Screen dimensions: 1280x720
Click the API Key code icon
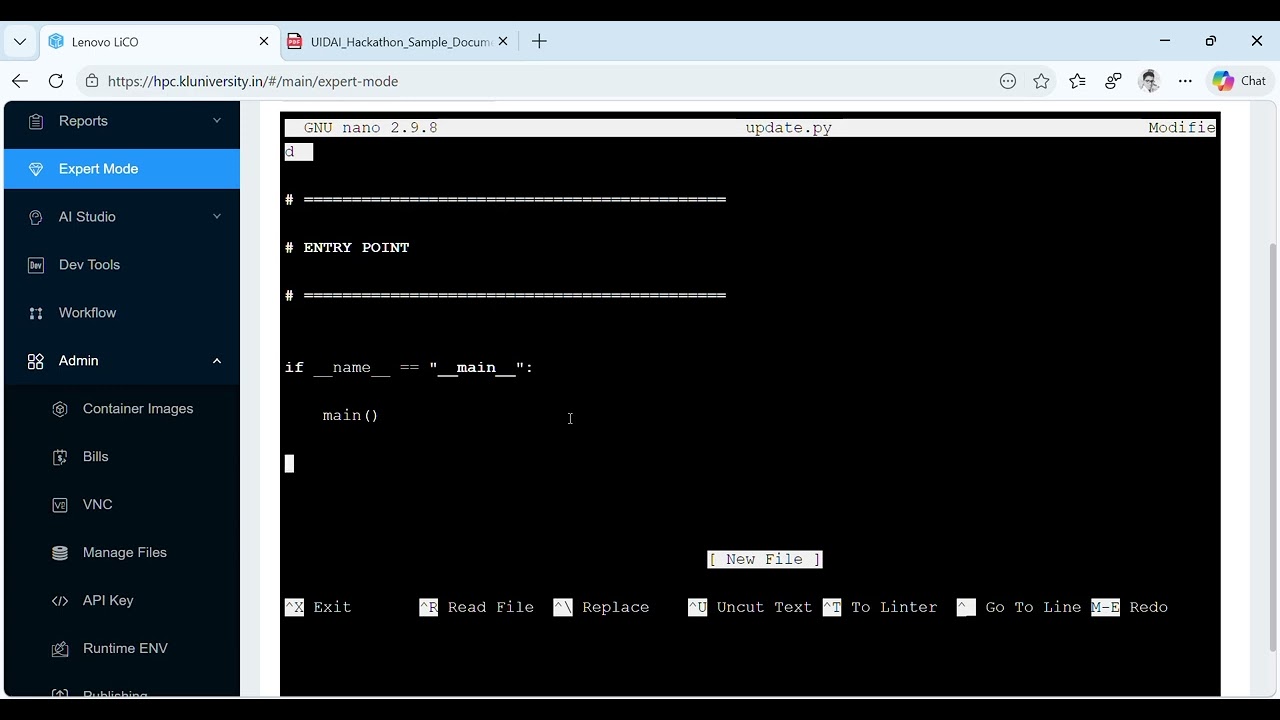(60, 601)
